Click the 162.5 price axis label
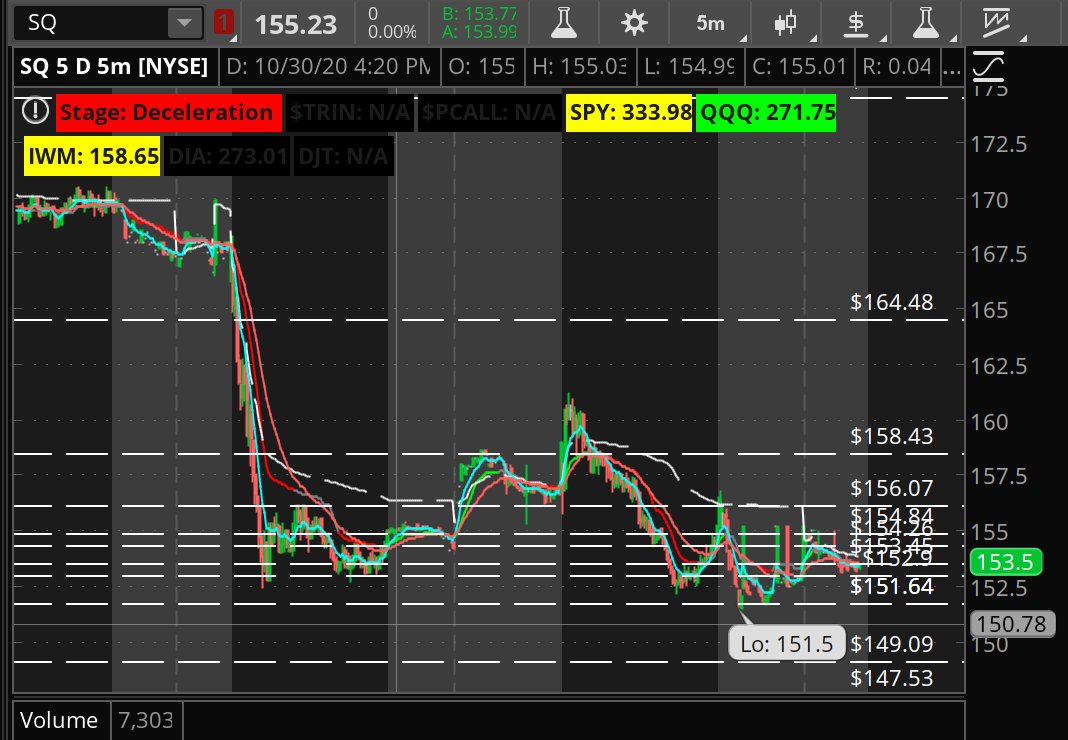This screenshot has width=1068, height=740. 999,366
